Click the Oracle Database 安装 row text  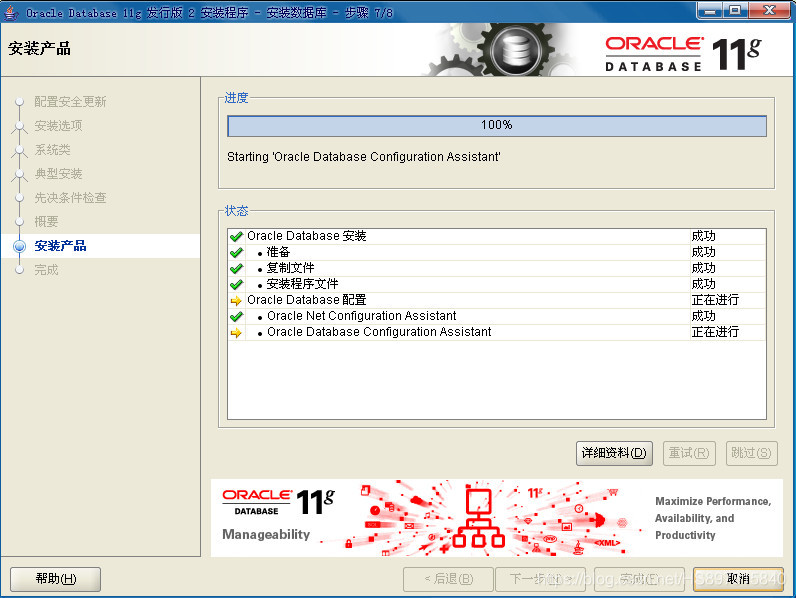(307, 236)
